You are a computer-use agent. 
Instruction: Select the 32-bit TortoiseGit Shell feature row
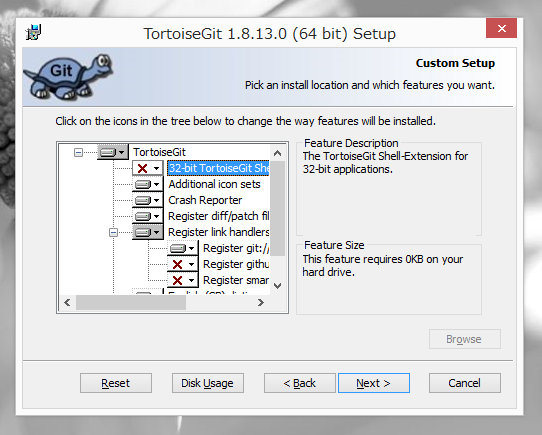click(218, 168)
